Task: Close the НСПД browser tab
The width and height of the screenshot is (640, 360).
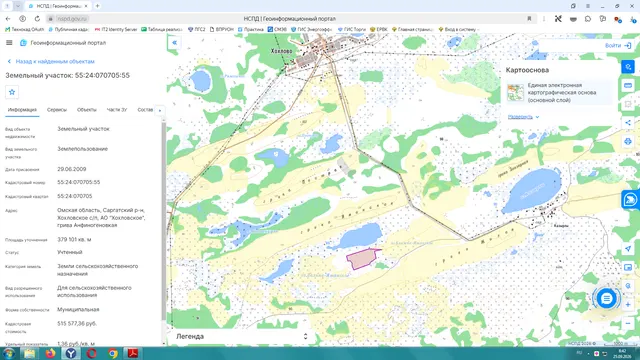Action: pos(86,6)
